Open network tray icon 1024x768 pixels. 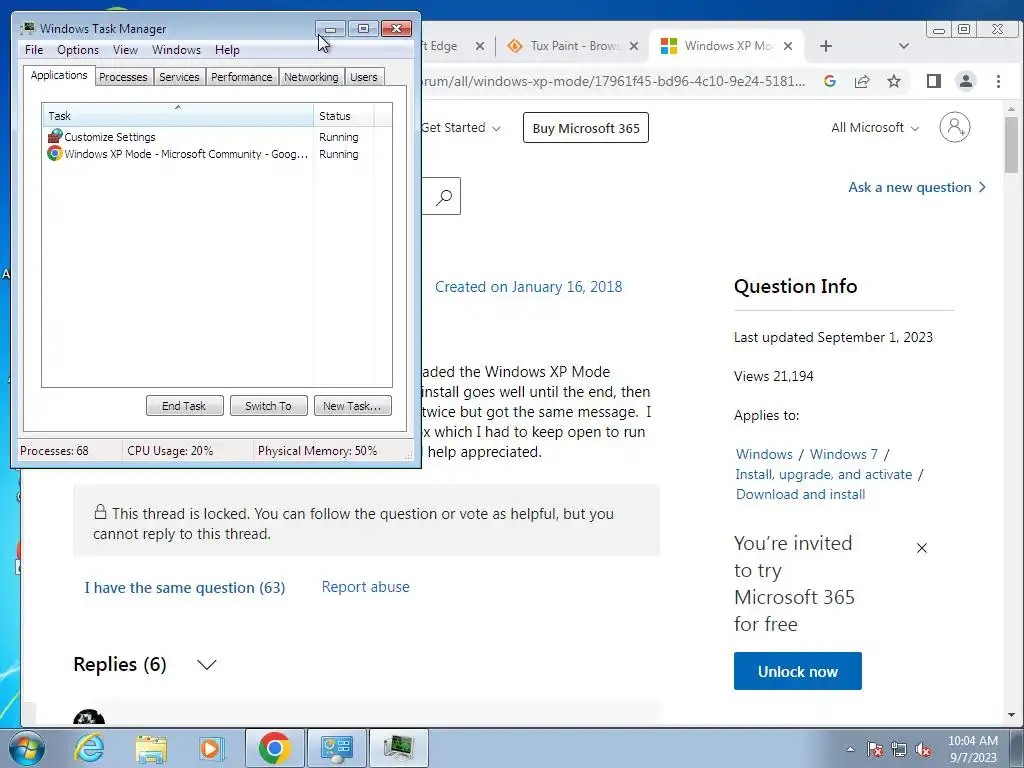coord(899,749)
